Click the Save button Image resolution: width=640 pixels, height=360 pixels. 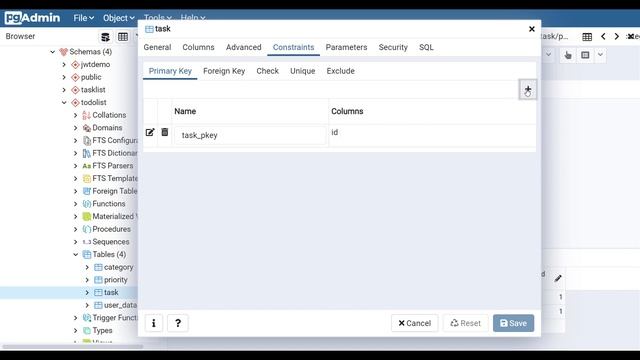(x=513, y=323)
